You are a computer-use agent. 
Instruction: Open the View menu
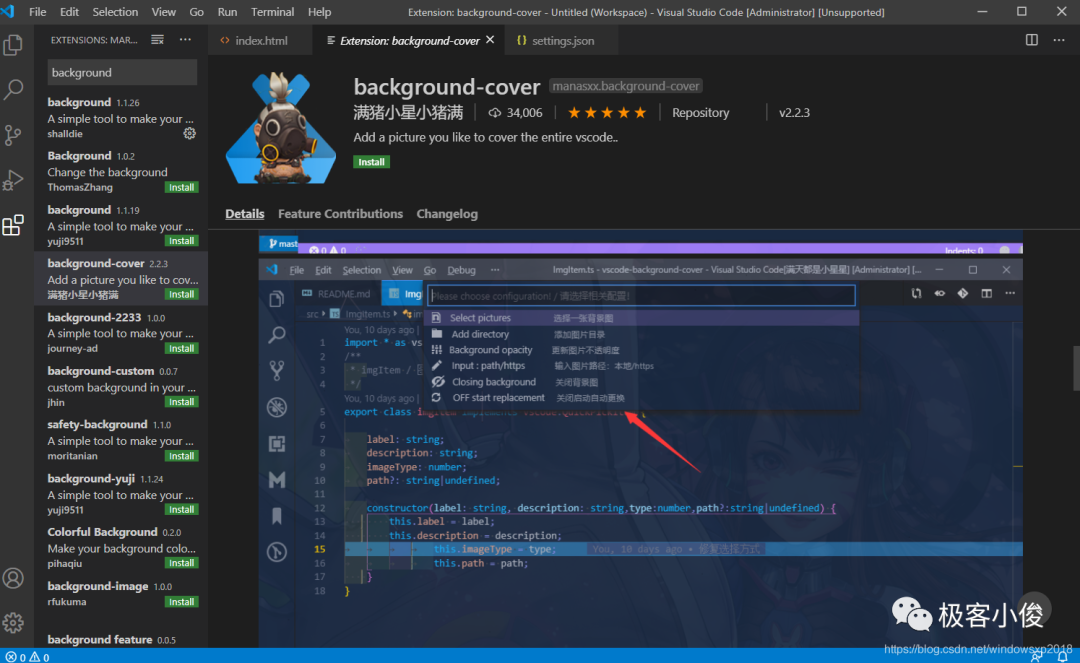[164, 12]
